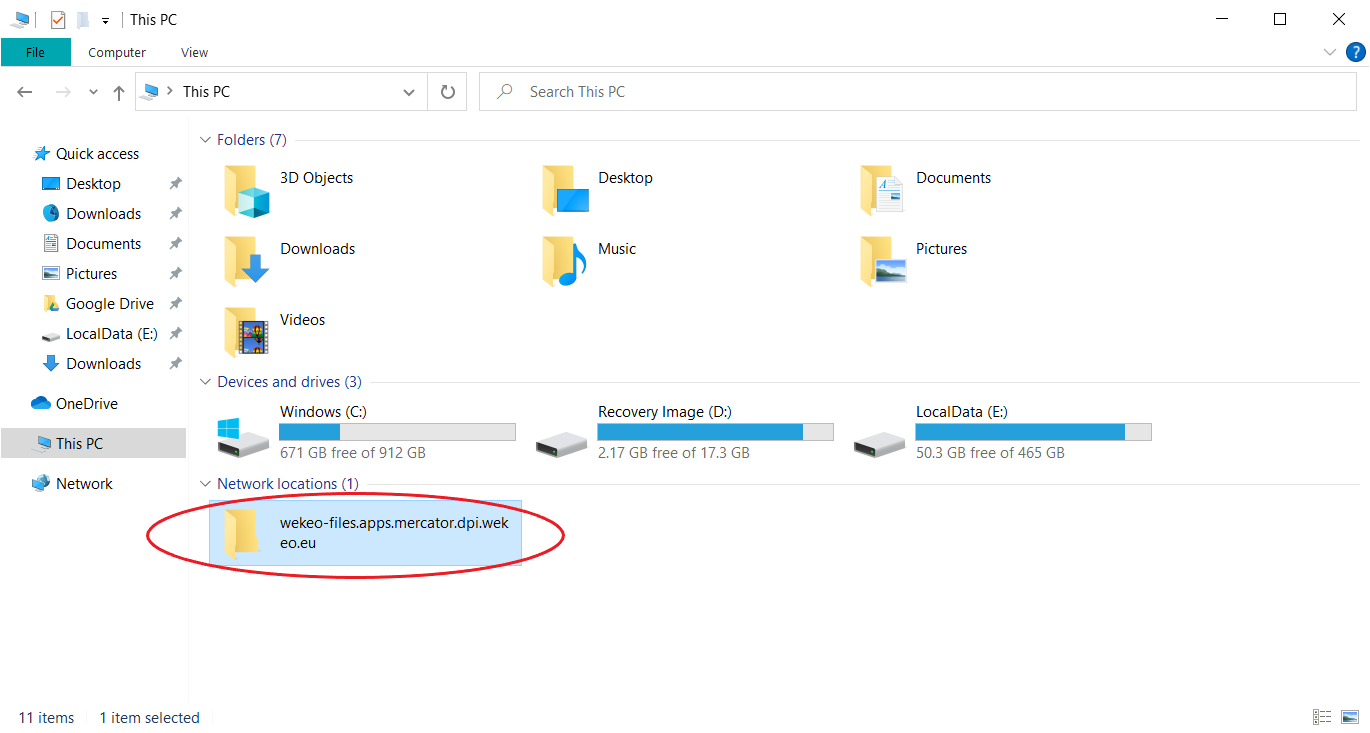Open the Customize Quick Access Toolbar dropdown

click(105, 20)
